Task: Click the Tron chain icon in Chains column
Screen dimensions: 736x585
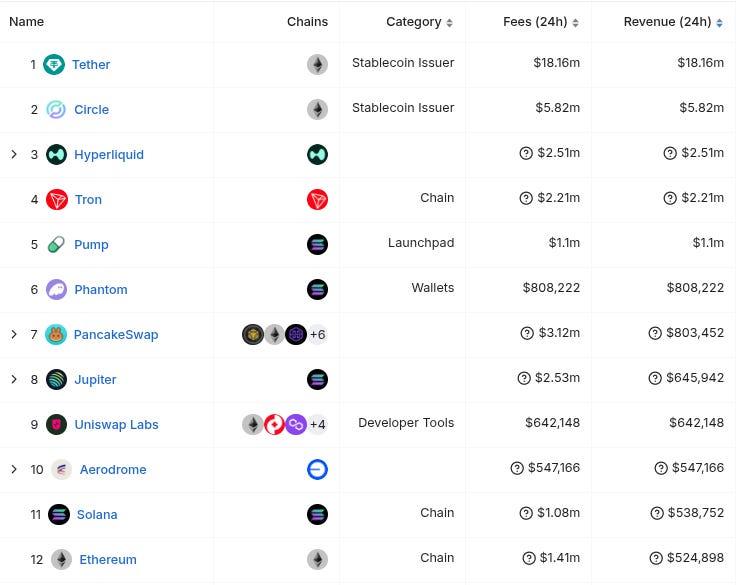Action: pyautogui.click(x=317, y=200)
